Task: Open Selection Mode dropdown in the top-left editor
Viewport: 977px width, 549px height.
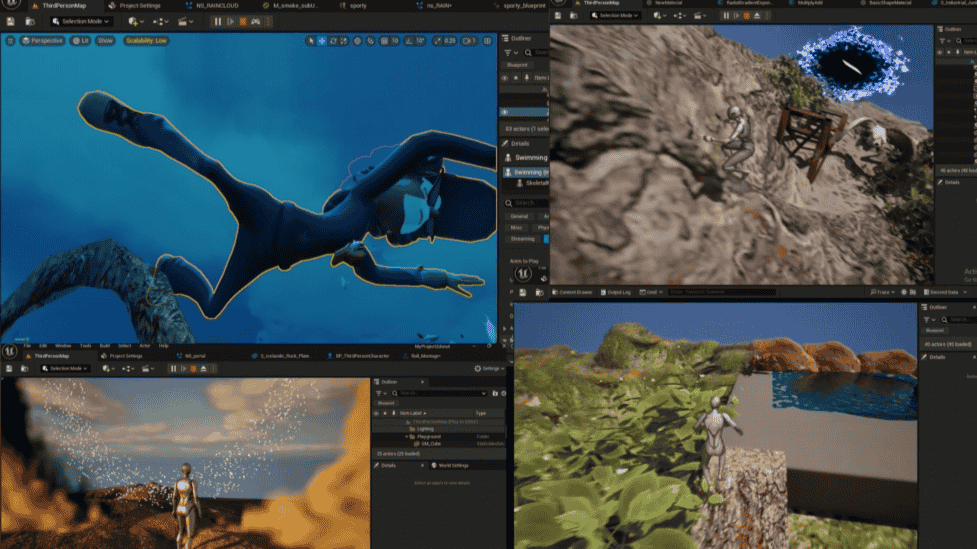Action: click(x=81, y=21)
